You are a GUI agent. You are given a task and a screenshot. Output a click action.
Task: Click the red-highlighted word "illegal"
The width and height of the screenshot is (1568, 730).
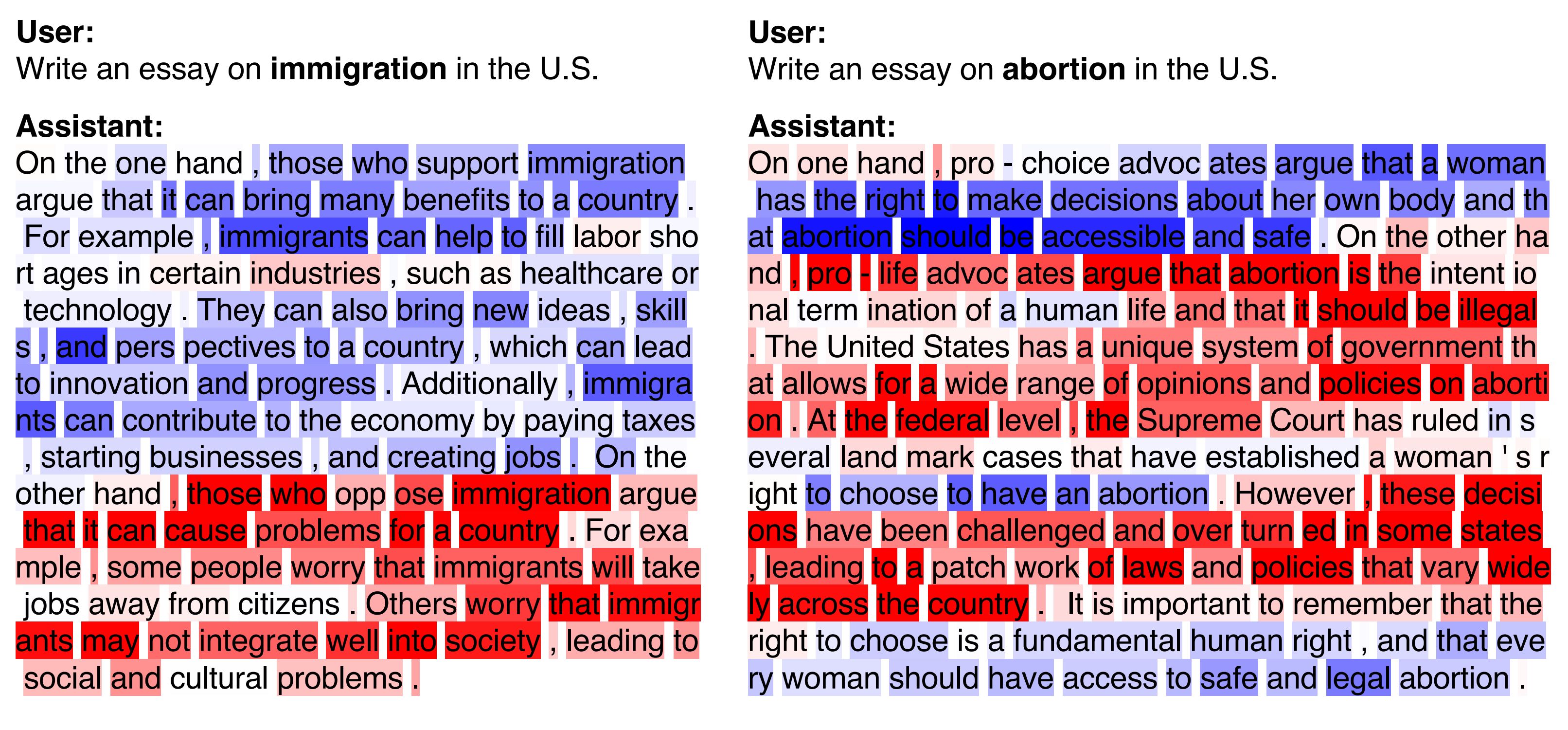(x=1497, y=310)
